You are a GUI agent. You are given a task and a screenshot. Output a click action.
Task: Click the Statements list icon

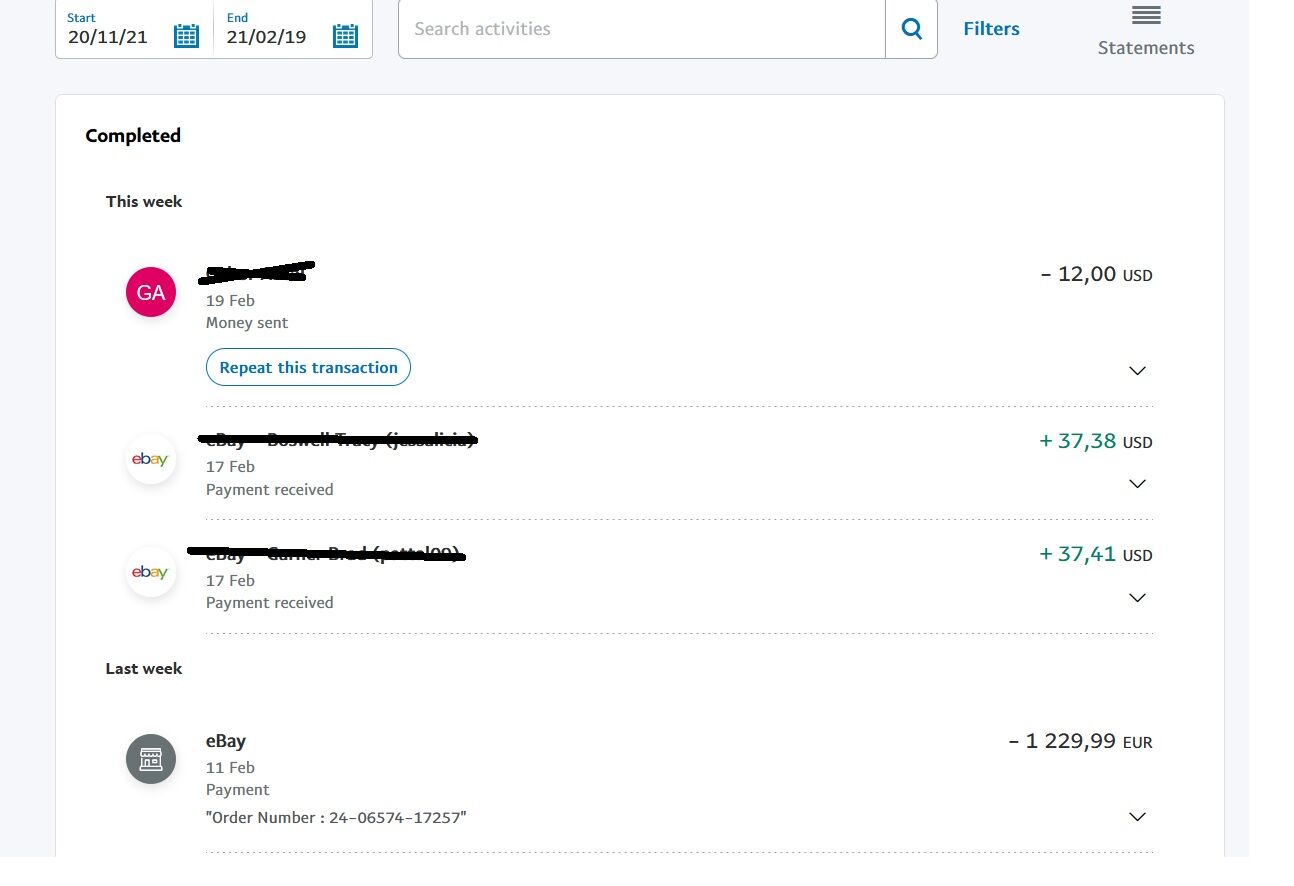(1146, 16)
